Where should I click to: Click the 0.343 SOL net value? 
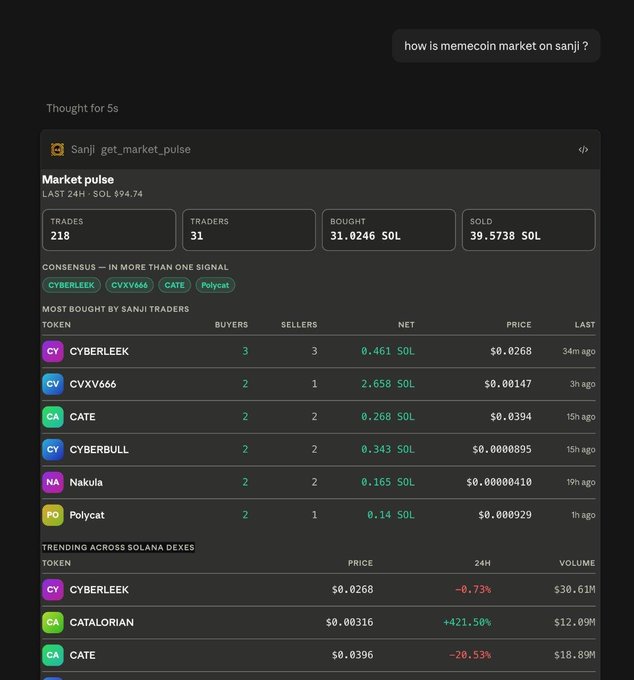click(x=388, y=449)
